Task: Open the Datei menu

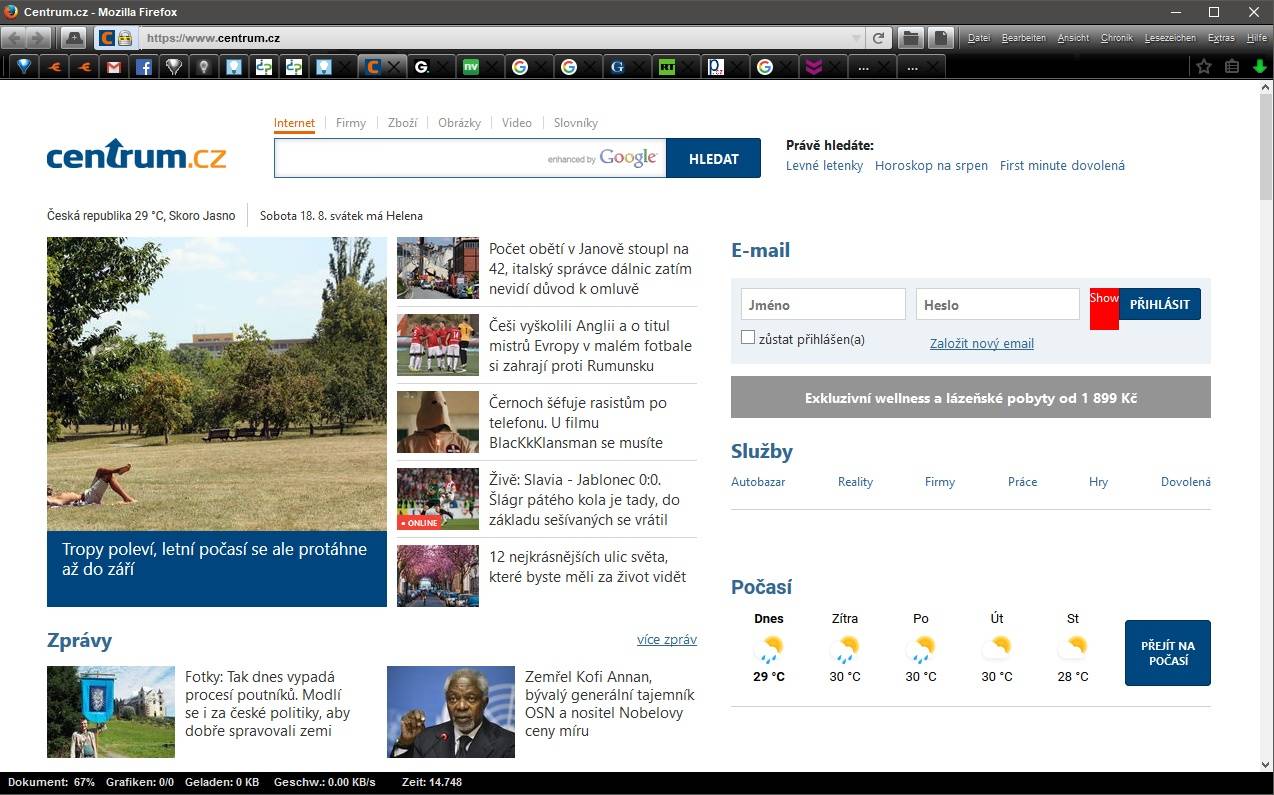Action: click(x=979, y=38)
